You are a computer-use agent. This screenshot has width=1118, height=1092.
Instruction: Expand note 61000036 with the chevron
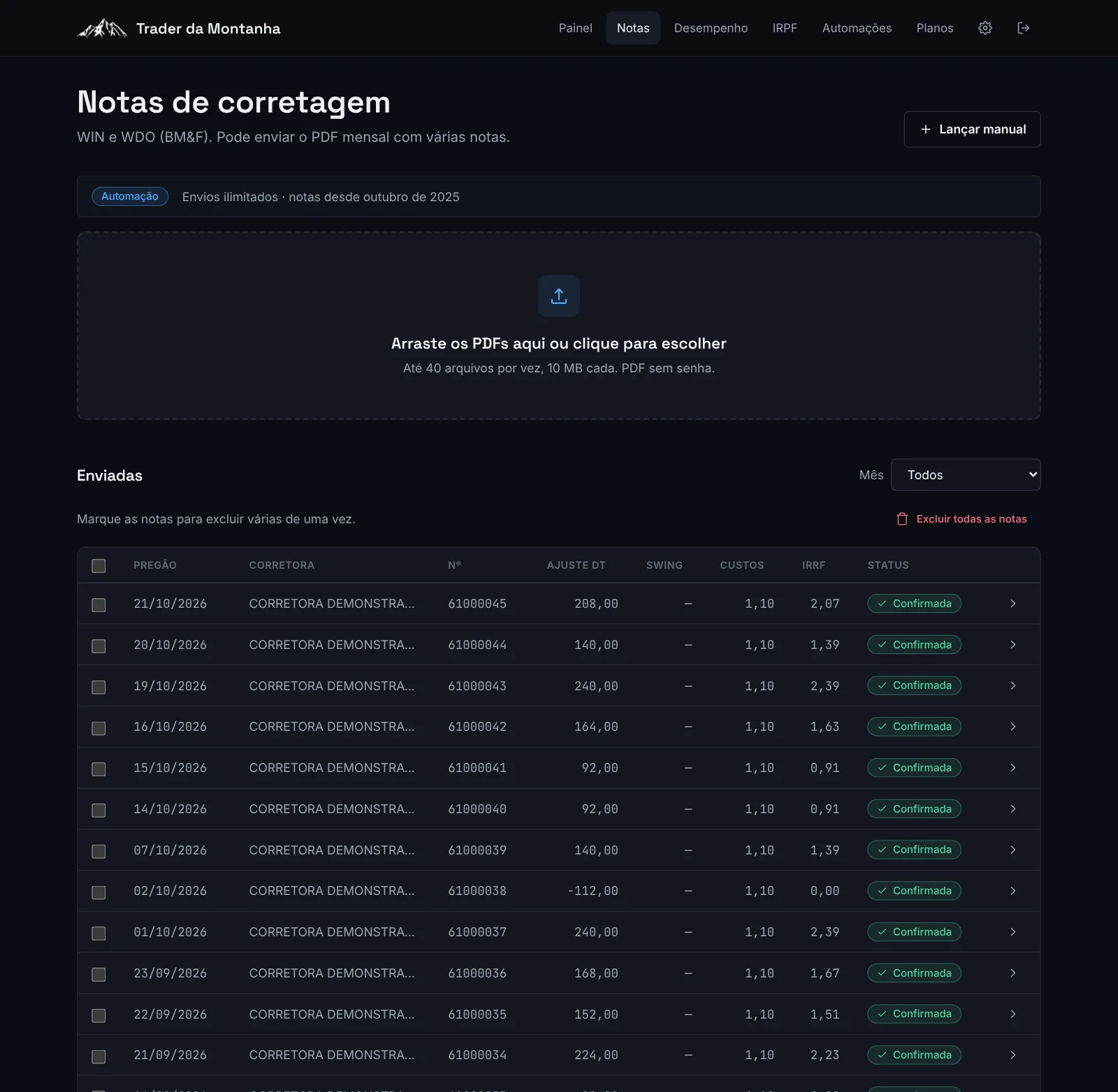coord(1012,973)
